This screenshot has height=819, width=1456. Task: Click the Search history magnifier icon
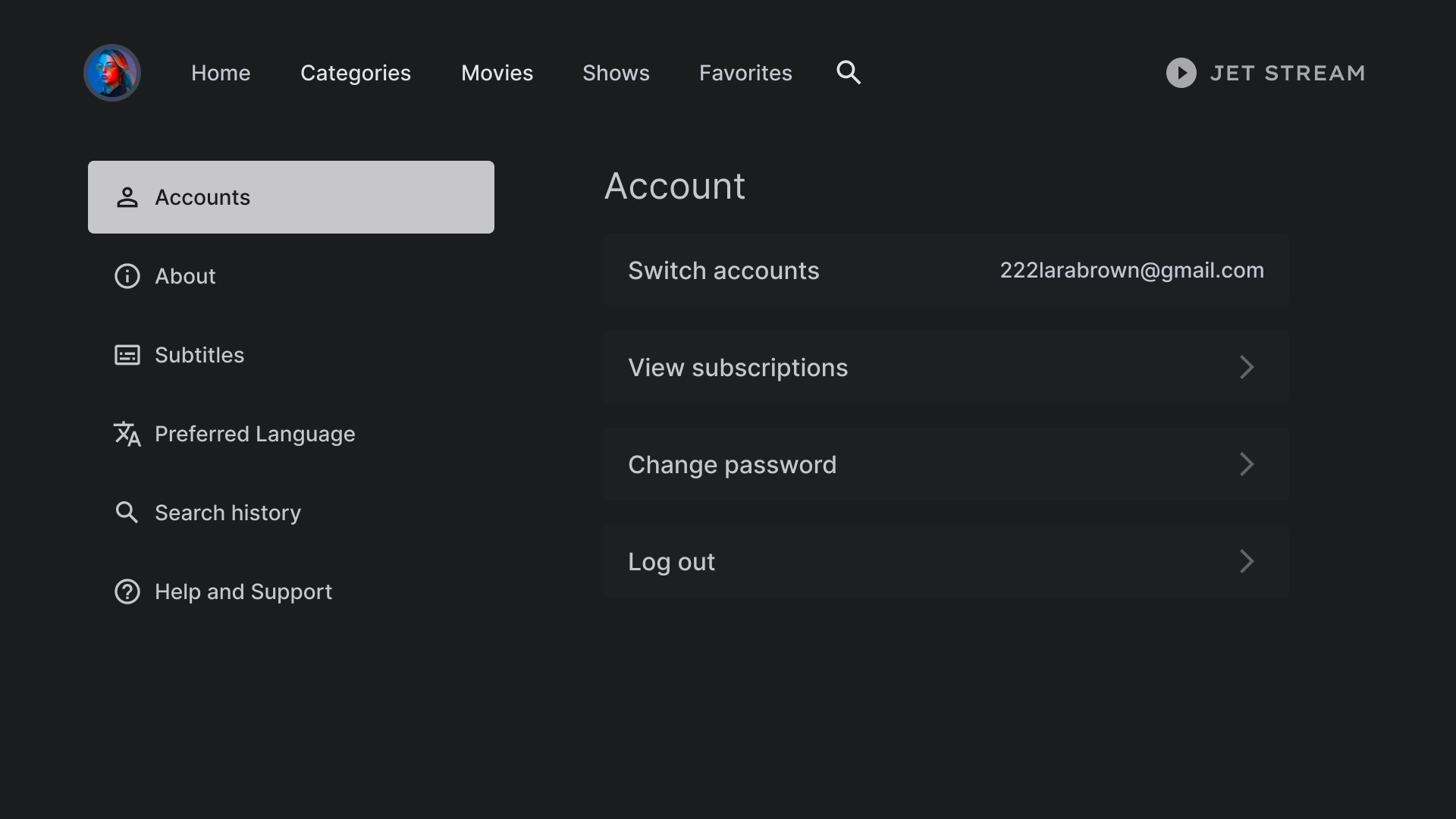click(127, 512)
